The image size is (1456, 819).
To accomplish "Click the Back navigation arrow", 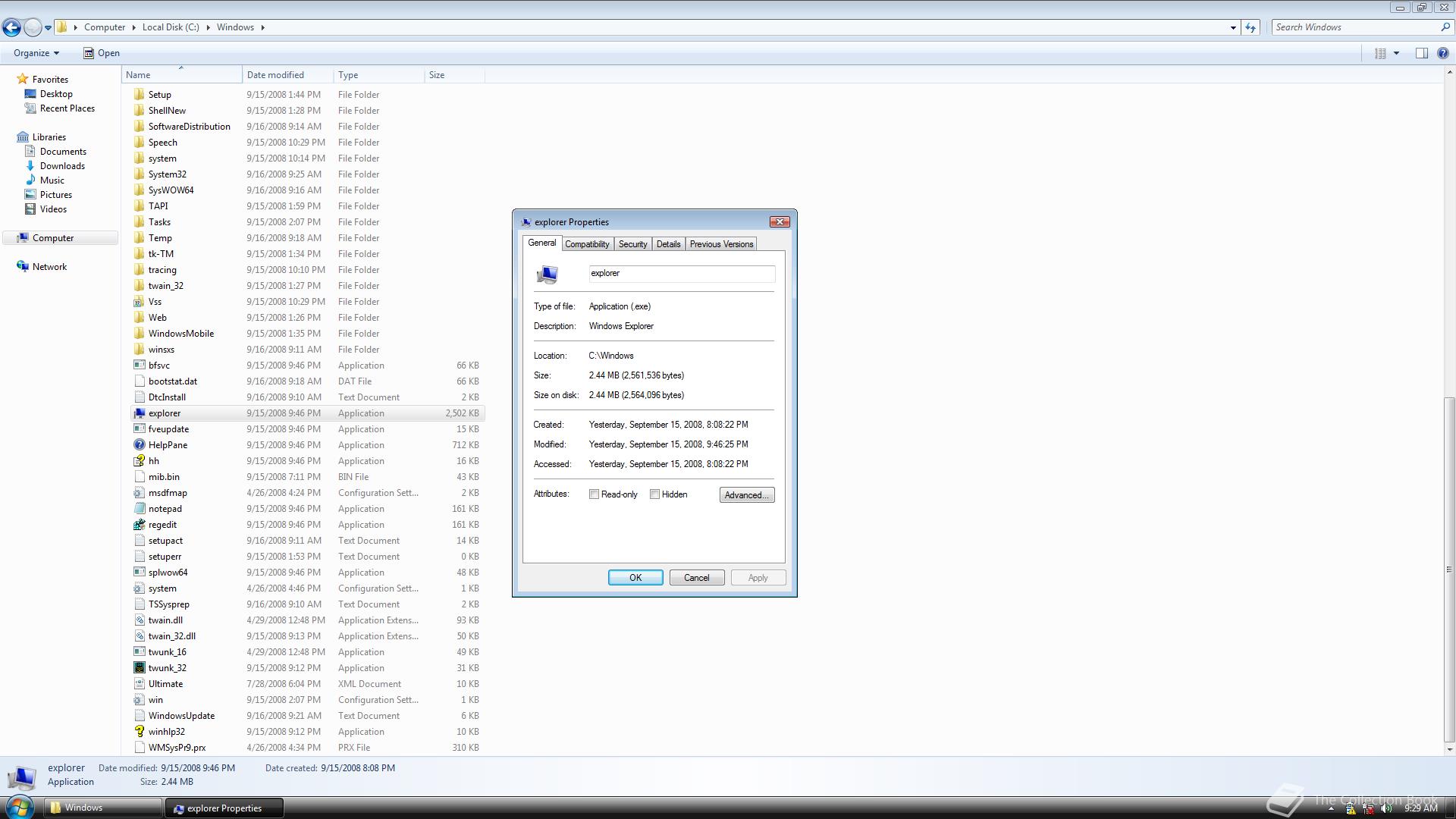I will tap(11, 27).
